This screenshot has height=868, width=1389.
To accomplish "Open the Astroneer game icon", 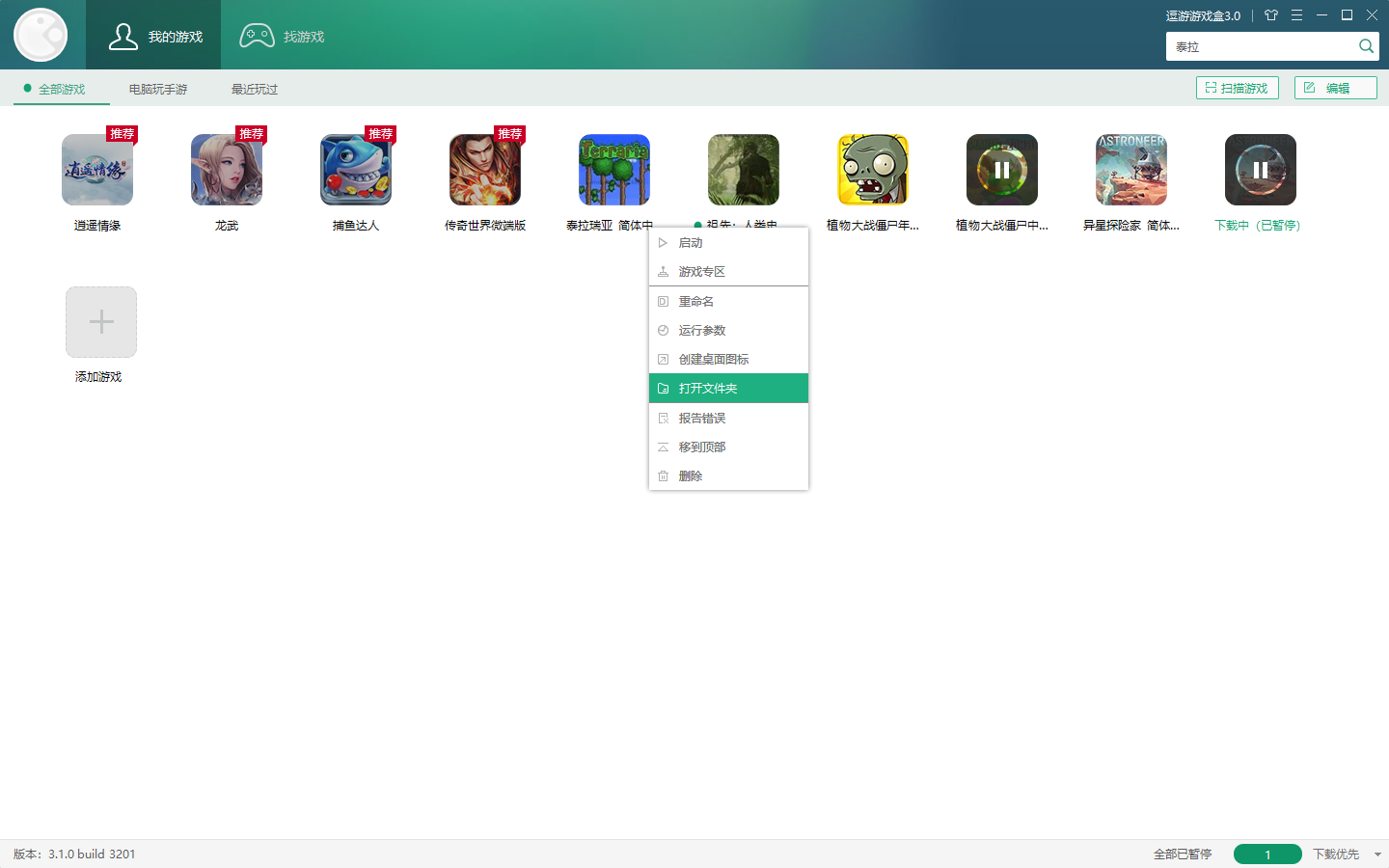I will pyautogui.click(x=1131, y=170).
